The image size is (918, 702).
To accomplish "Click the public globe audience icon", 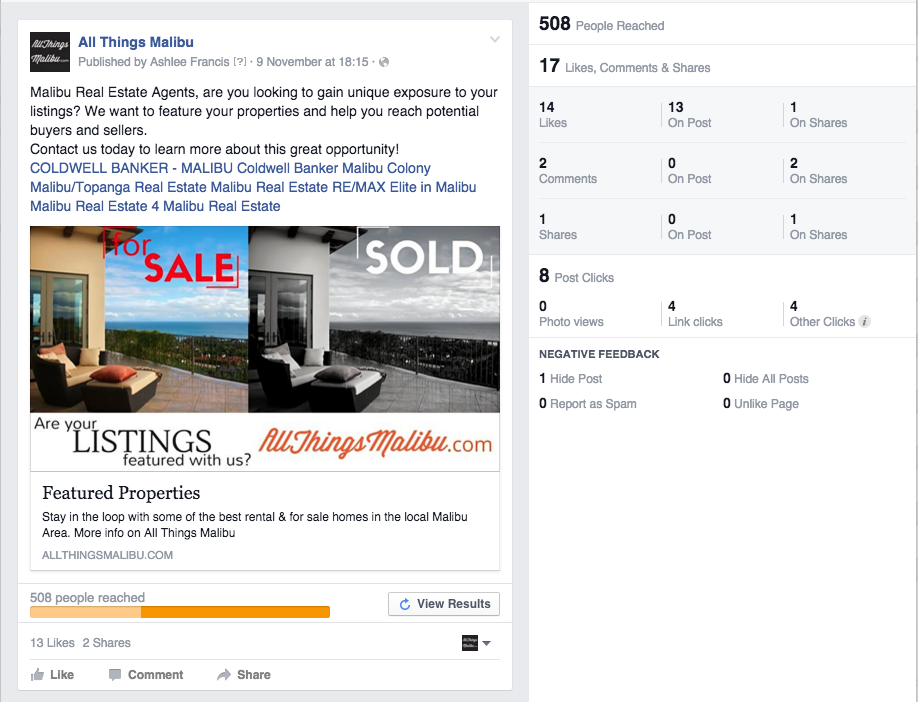I will [385, 62].
